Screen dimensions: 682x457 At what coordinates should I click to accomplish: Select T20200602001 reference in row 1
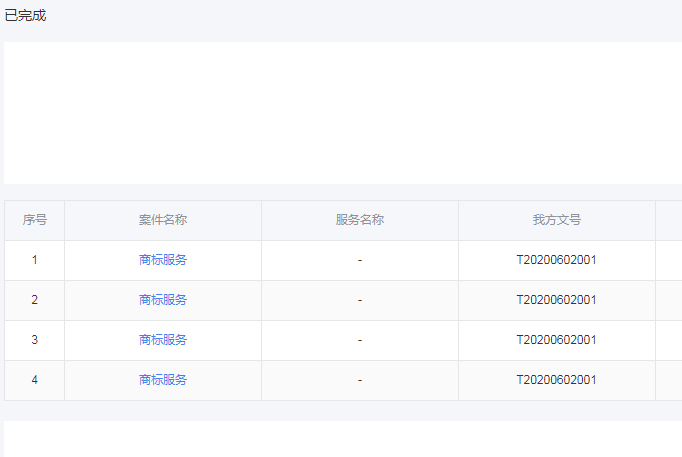point(557,260)
